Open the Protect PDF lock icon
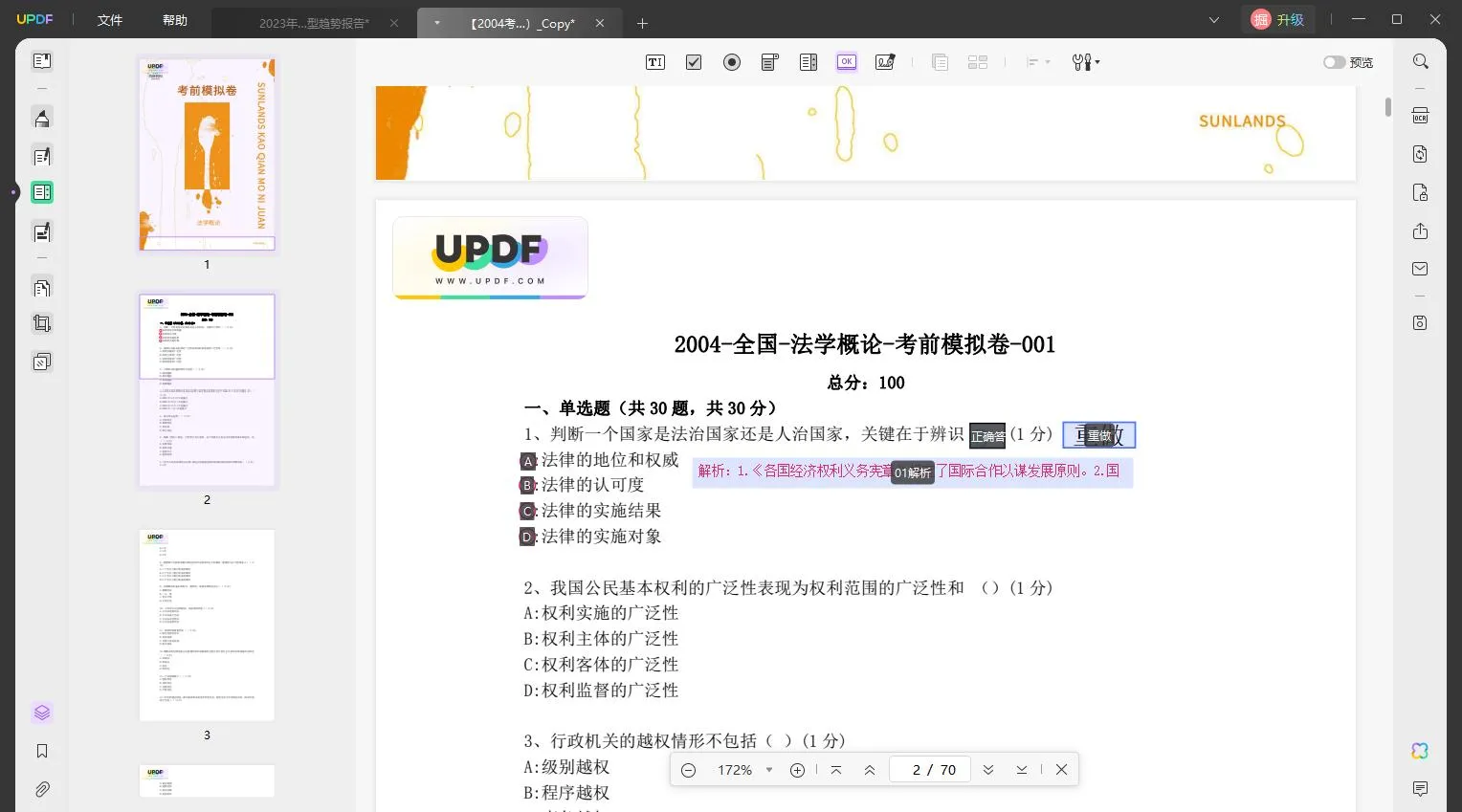The width and height of the screenshot is (1462, 812). click(1421, 192)
